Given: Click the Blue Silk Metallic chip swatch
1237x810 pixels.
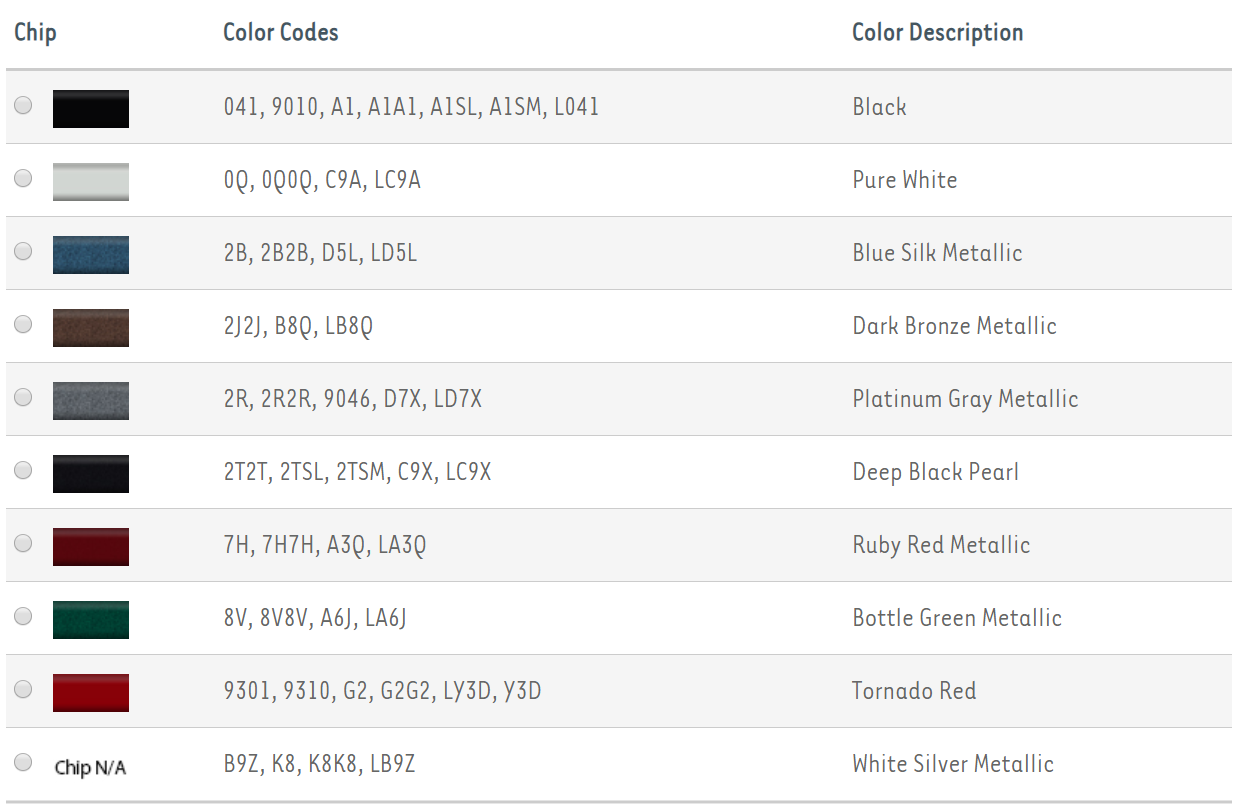Looking at the screenshot, I should point(91,254).
